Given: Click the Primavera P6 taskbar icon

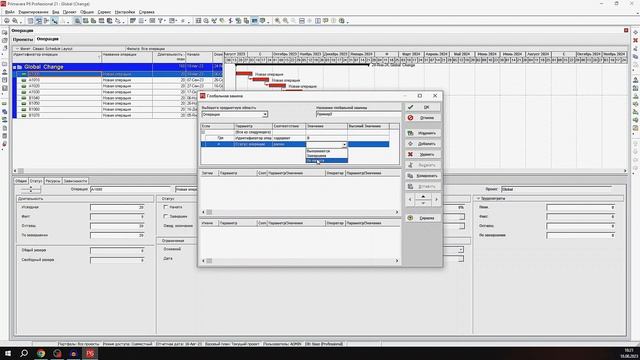Looking at the screenshot, I should point(90,353).
